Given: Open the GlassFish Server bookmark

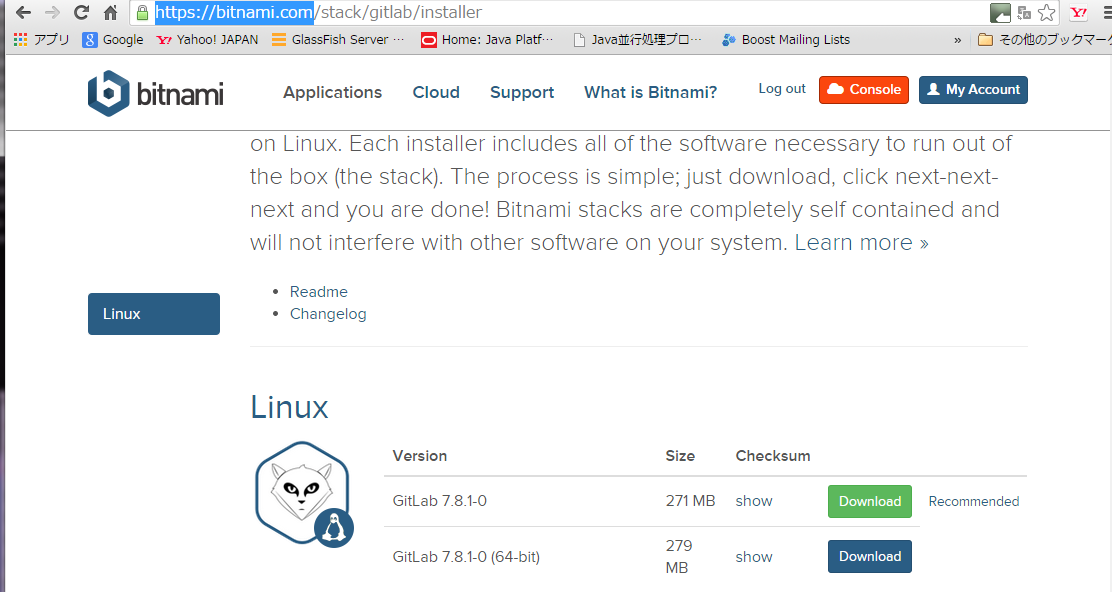Looking at the screenshot, I should click(338, 40).
